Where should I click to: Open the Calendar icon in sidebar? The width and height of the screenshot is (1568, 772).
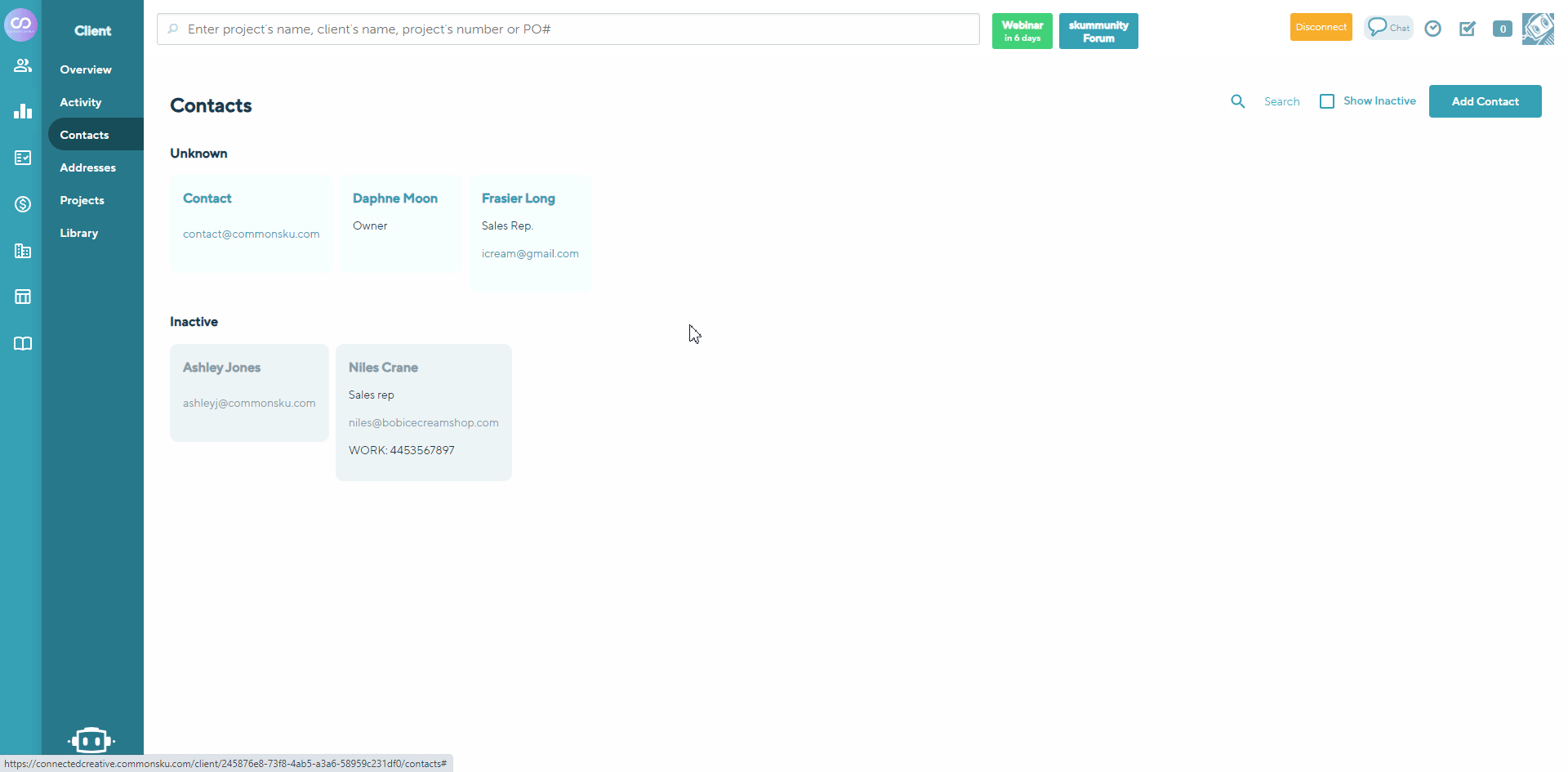click(x=22, y=296)
